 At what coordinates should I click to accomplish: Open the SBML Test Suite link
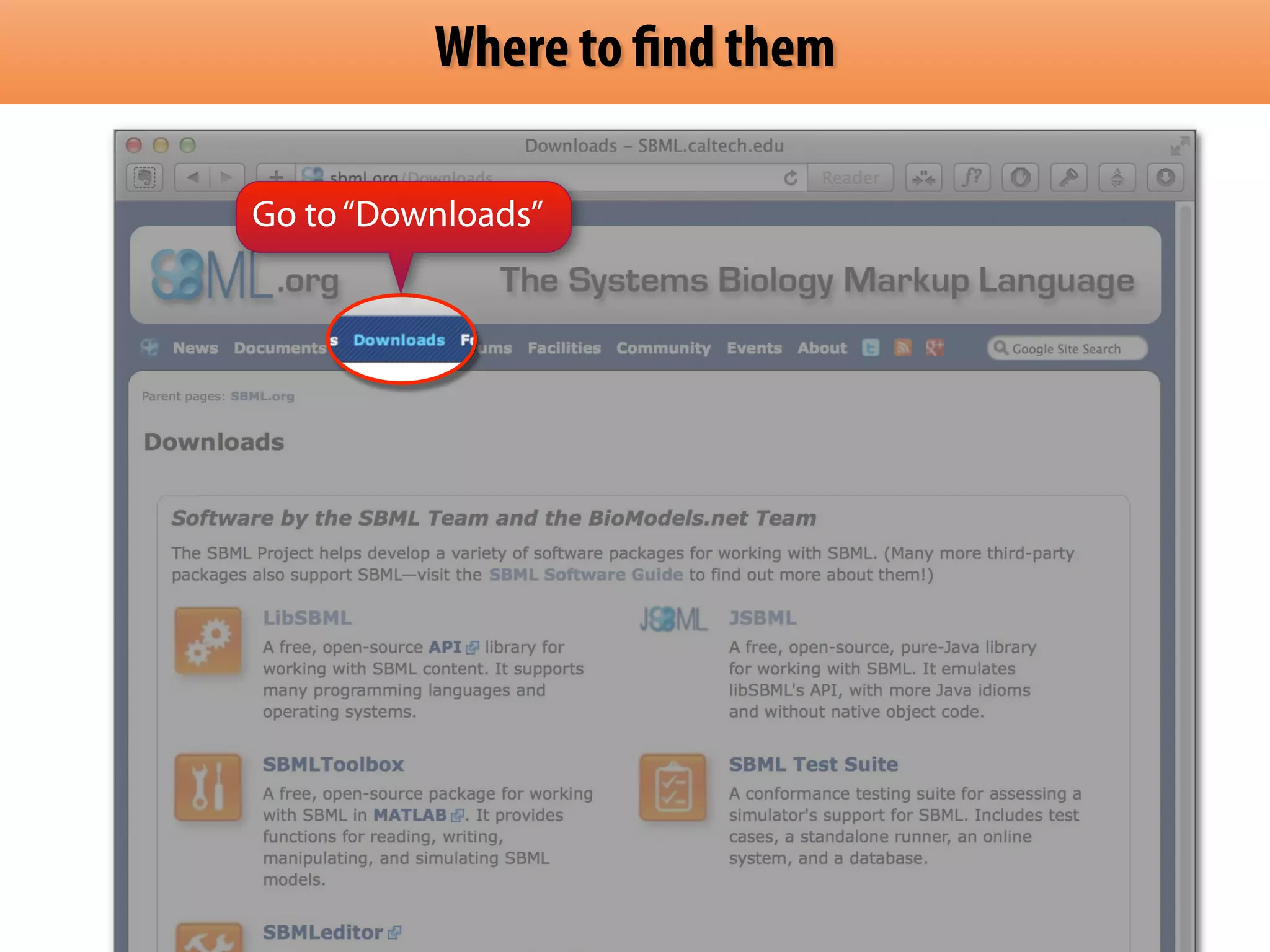pyautogui.click(x=813, y=764)
